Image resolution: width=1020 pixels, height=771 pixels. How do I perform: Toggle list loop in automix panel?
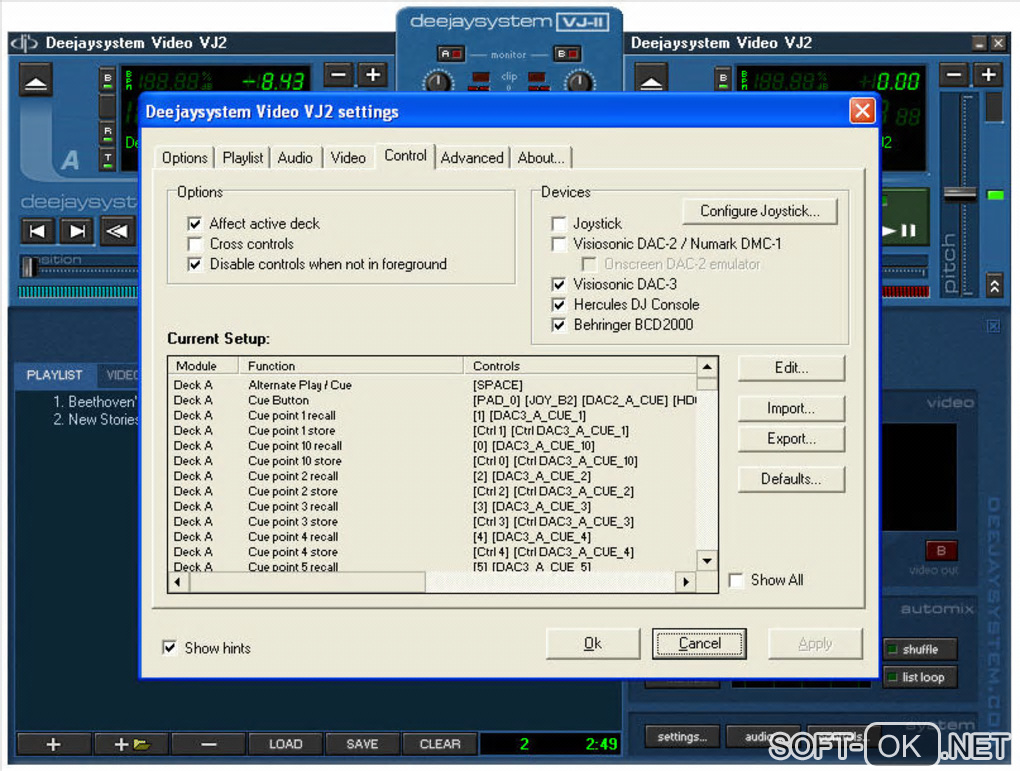[920, 677]
